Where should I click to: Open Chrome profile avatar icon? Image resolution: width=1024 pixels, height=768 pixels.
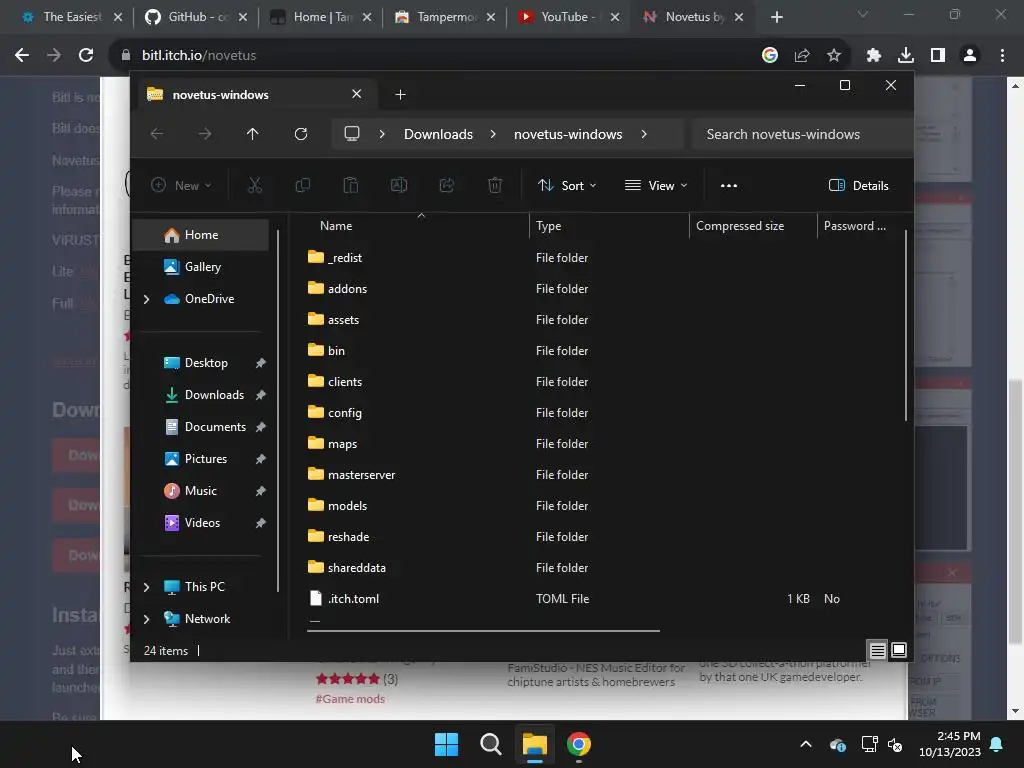click(x=970, y=56)
